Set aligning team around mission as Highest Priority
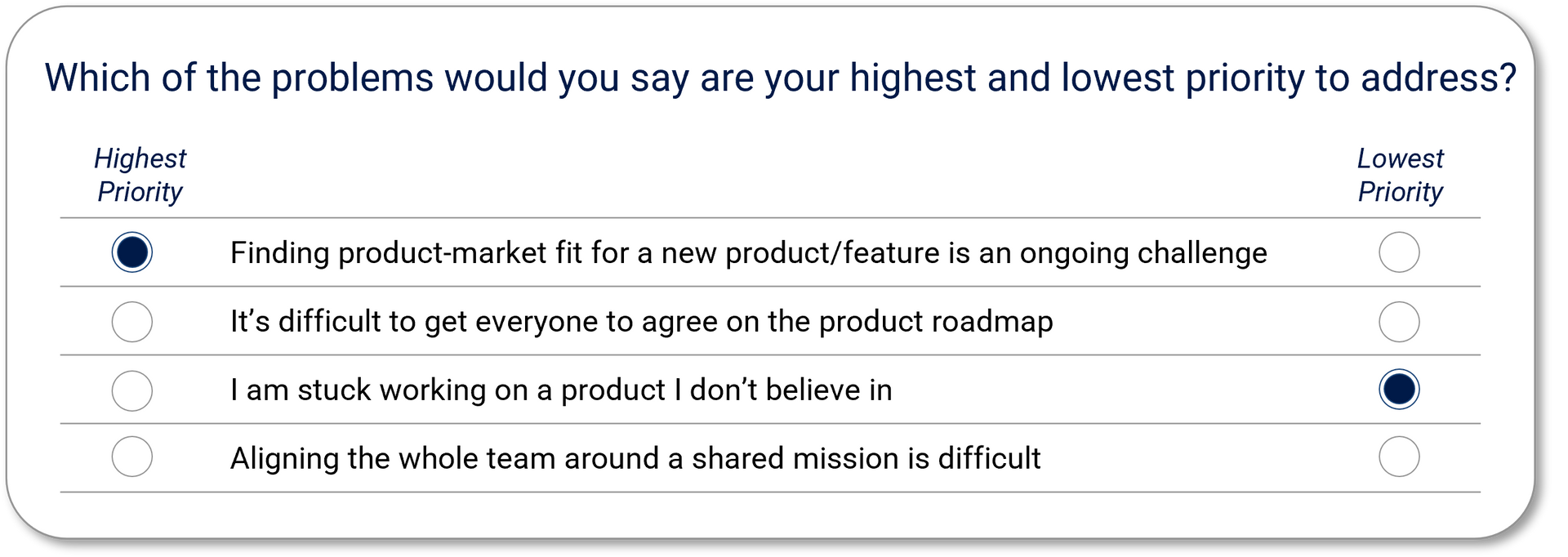 click(131, 457)
